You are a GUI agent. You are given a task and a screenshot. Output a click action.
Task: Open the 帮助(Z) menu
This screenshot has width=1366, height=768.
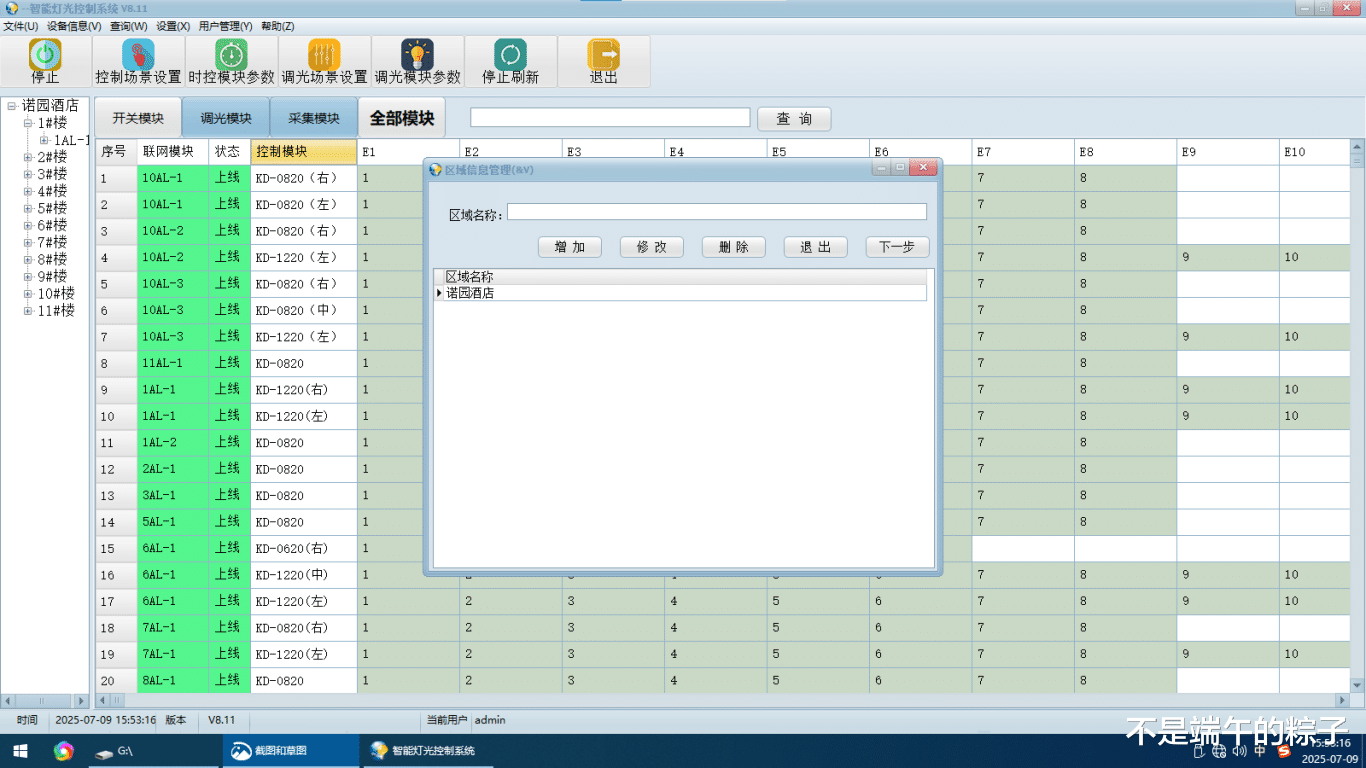click(277, 26)
